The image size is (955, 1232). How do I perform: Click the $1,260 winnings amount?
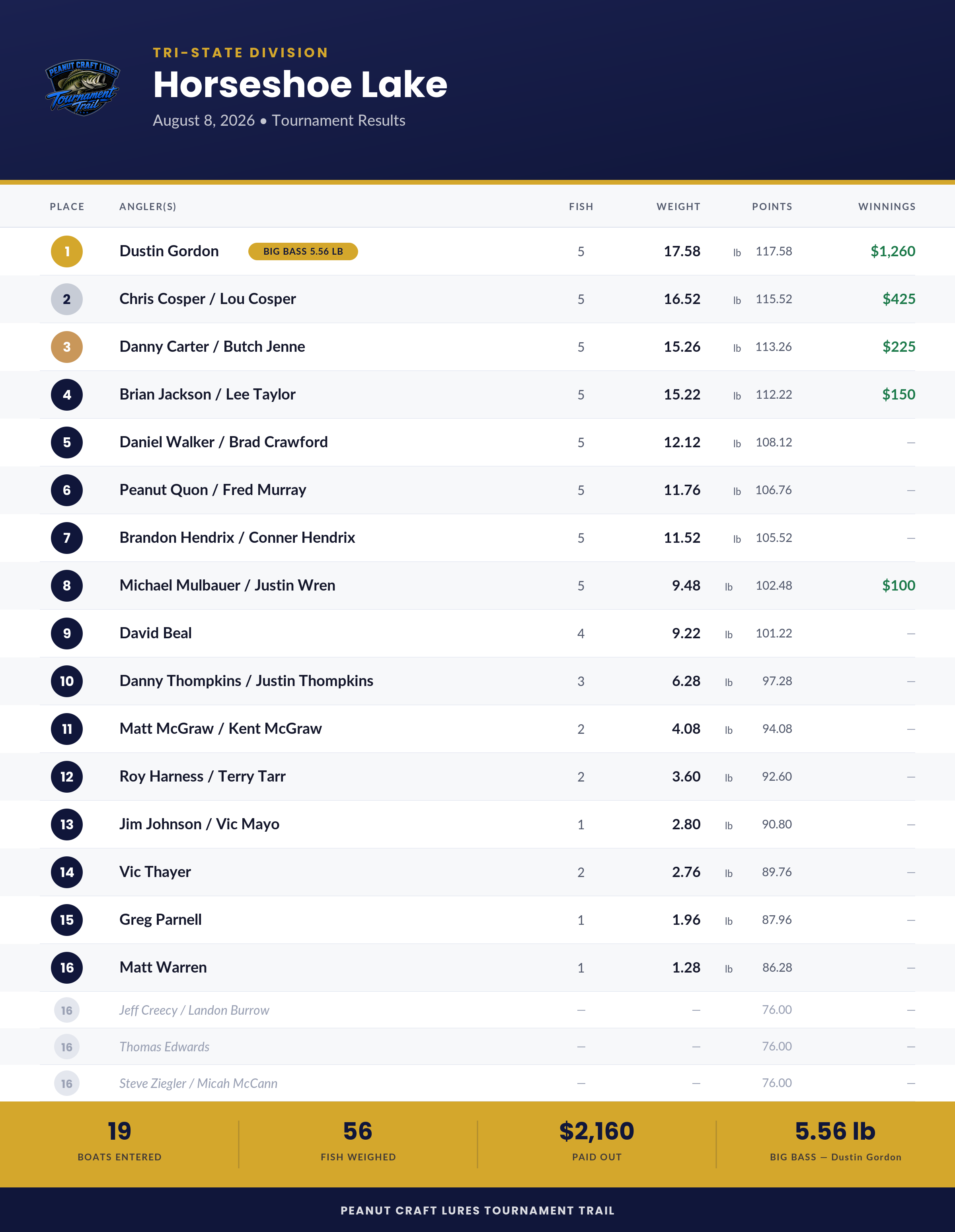(x=893, y=251)
